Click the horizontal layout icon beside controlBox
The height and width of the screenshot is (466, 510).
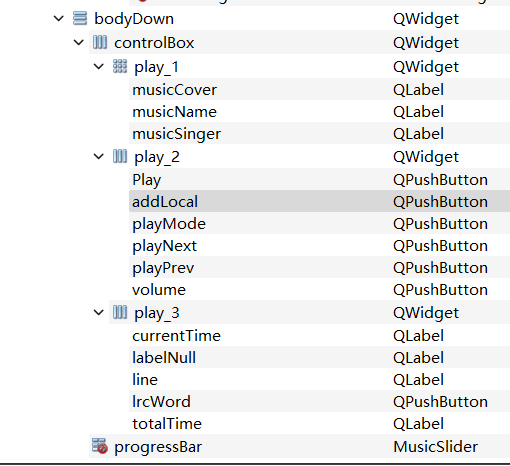(x=100, y=42)
